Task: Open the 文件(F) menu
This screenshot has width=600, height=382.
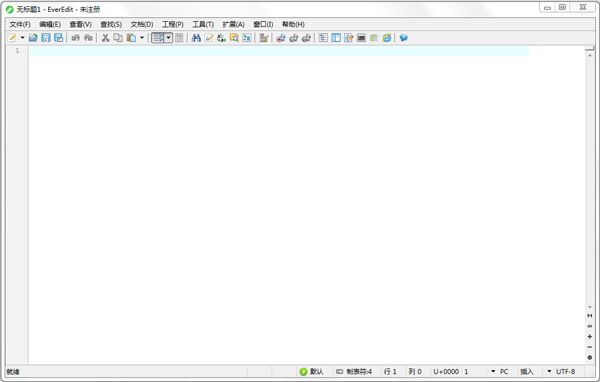Action: pyautogui.click(x=20, y=24)
